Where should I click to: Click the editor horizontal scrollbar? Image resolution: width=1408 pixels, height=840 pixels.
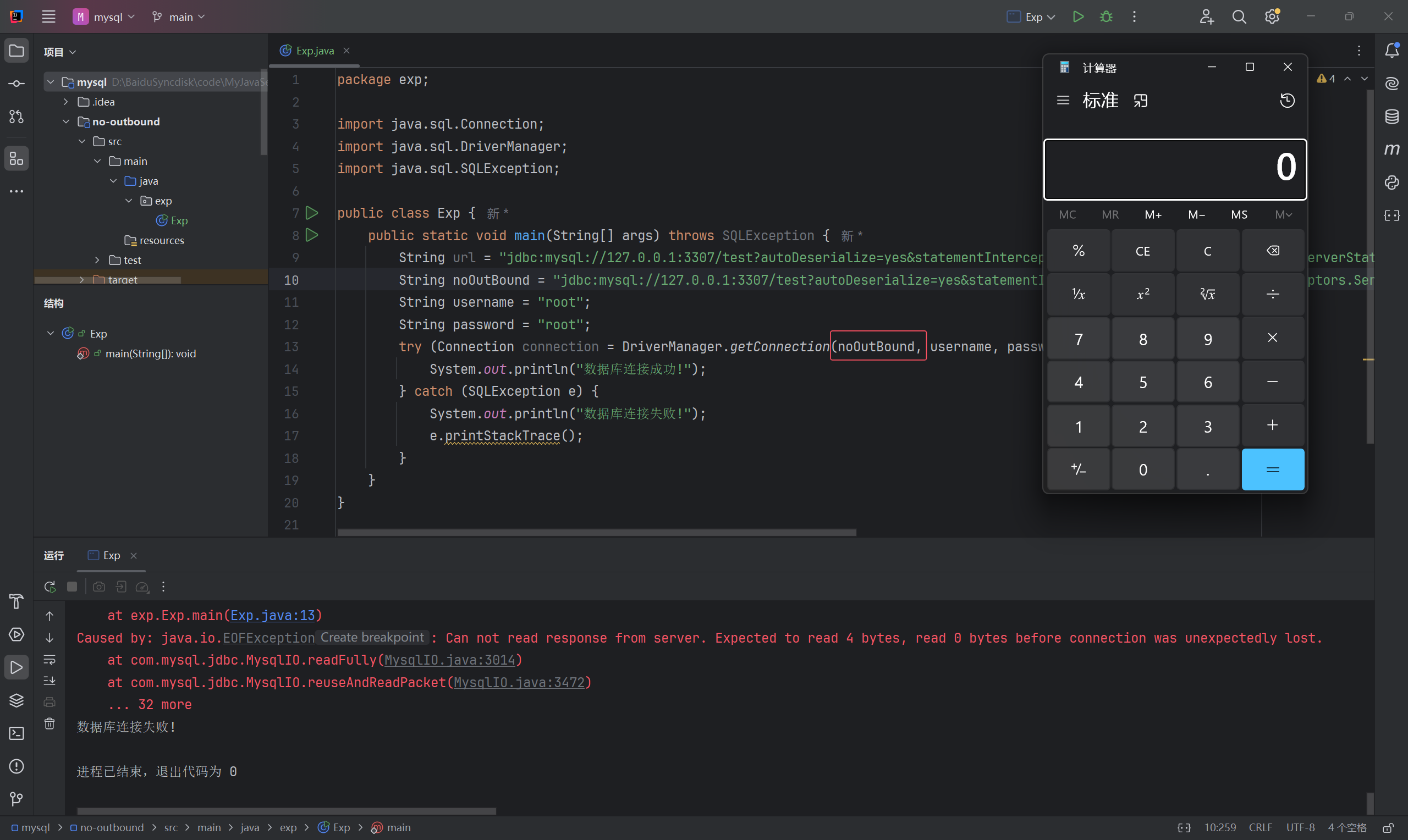(x=596, y=532)
